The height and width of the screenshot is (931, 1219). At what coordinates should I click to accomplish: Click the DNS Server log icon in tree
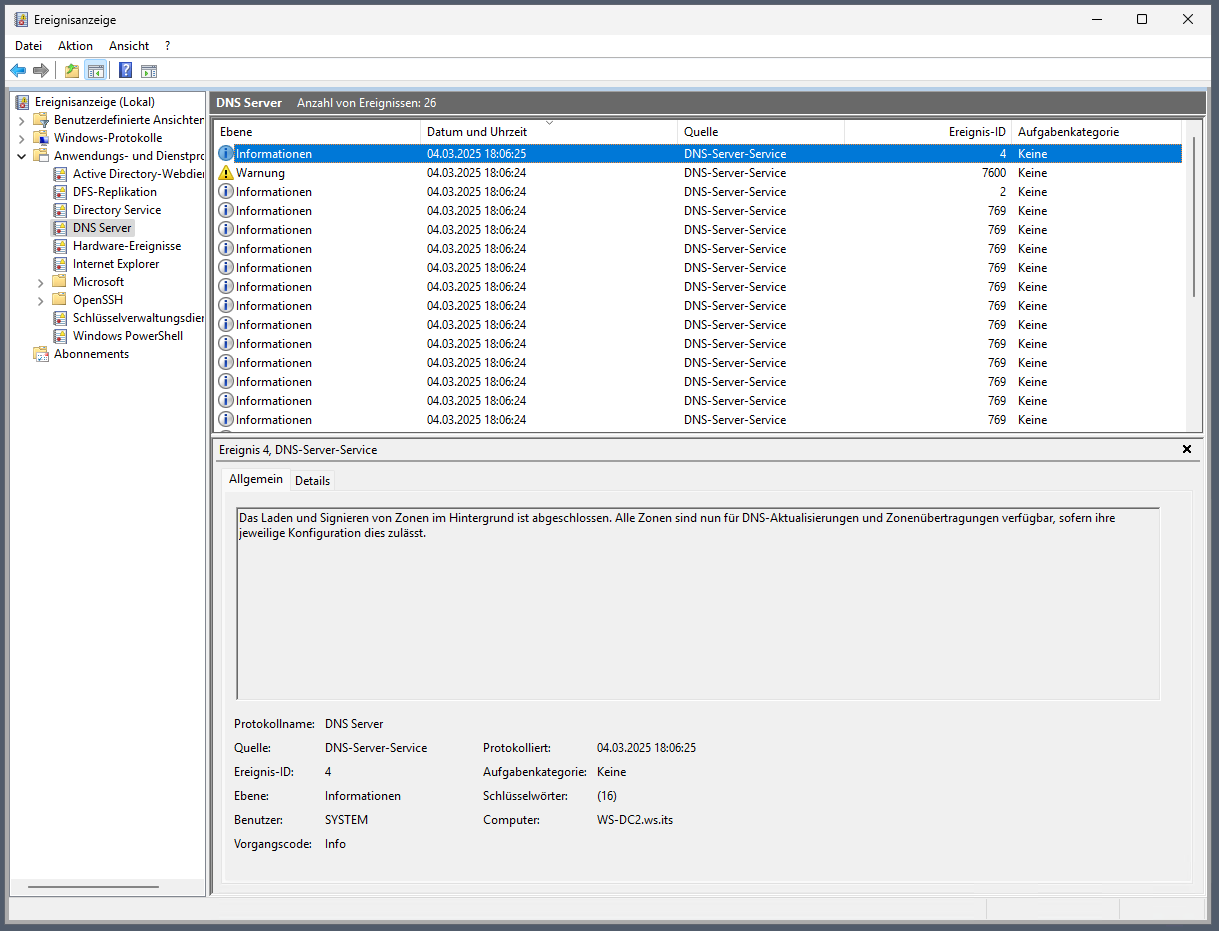pos(60,228)
